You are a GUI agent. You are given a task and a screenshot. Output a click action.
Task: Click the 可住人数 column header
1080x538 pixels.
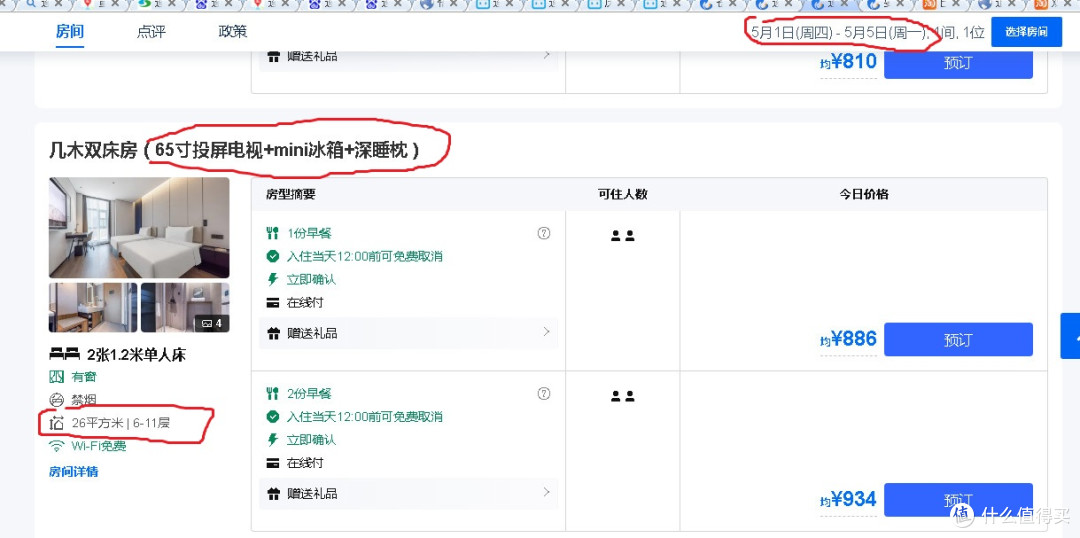[623, 194]
